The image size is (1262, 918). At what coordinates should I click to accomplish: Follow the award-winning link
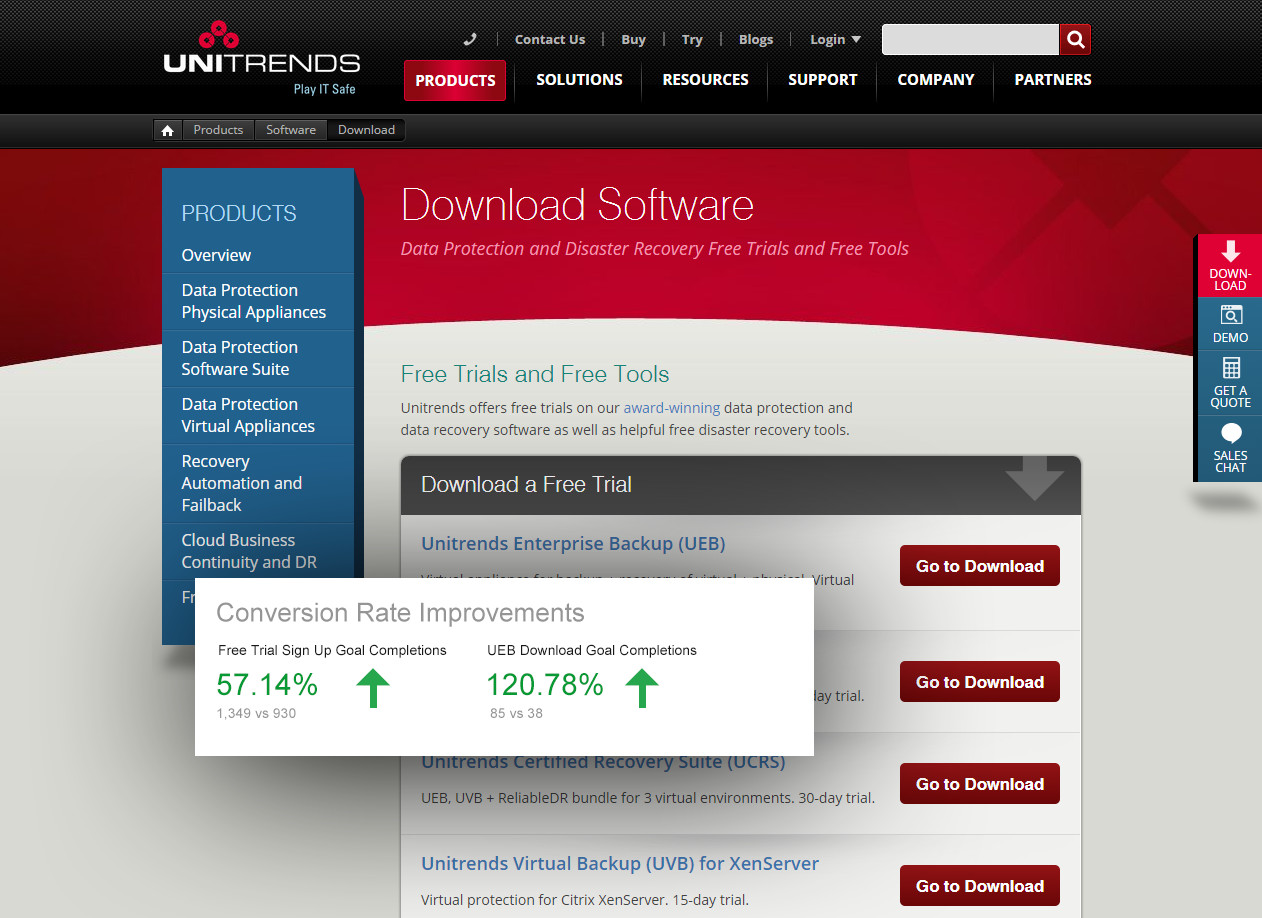pos(671,408)
